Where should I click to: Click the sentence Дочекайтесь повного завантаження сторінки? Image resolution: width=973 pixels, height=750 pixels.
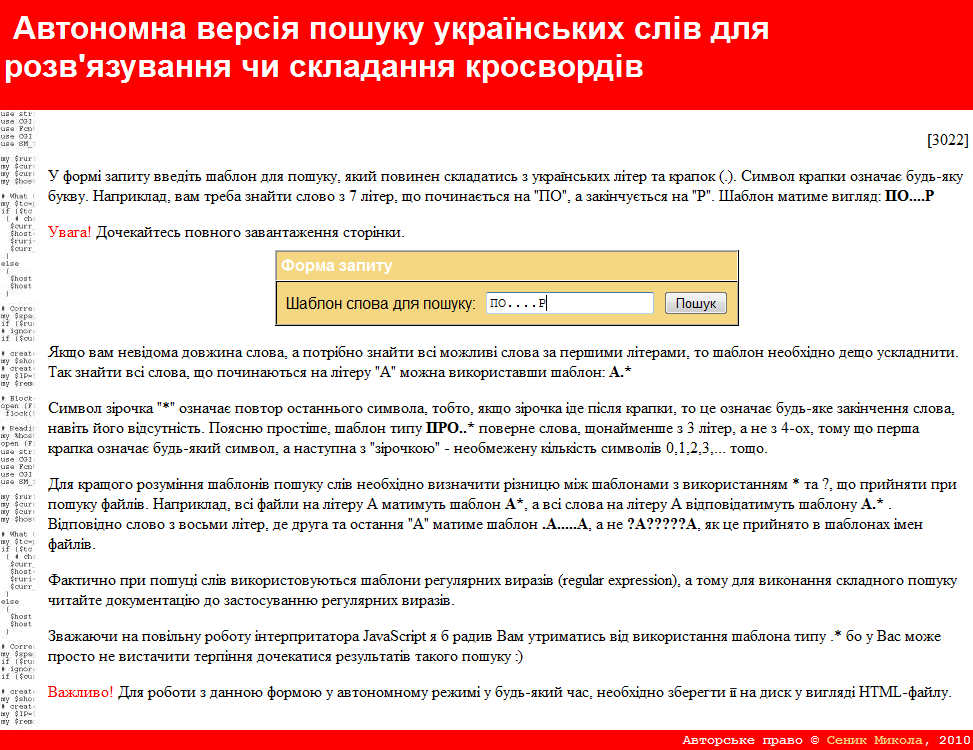250,233
